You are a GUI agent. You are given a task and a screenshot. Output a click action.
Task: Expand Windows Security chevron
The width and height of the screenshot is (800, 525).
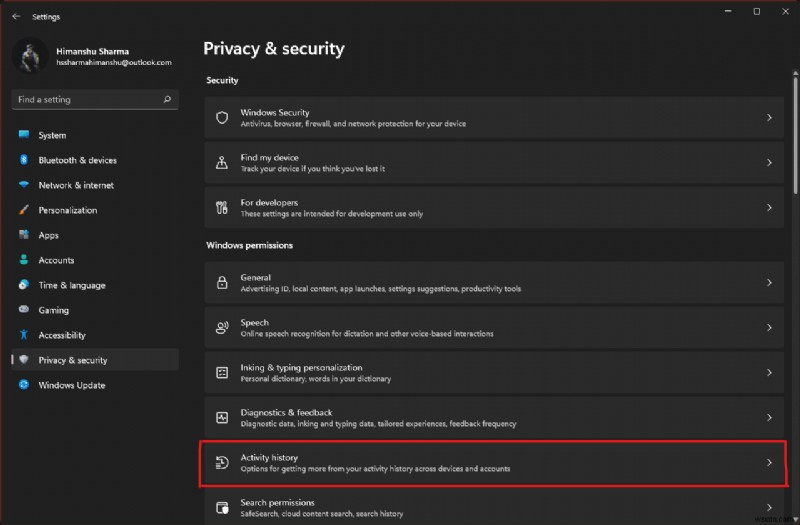pos(769,117)
